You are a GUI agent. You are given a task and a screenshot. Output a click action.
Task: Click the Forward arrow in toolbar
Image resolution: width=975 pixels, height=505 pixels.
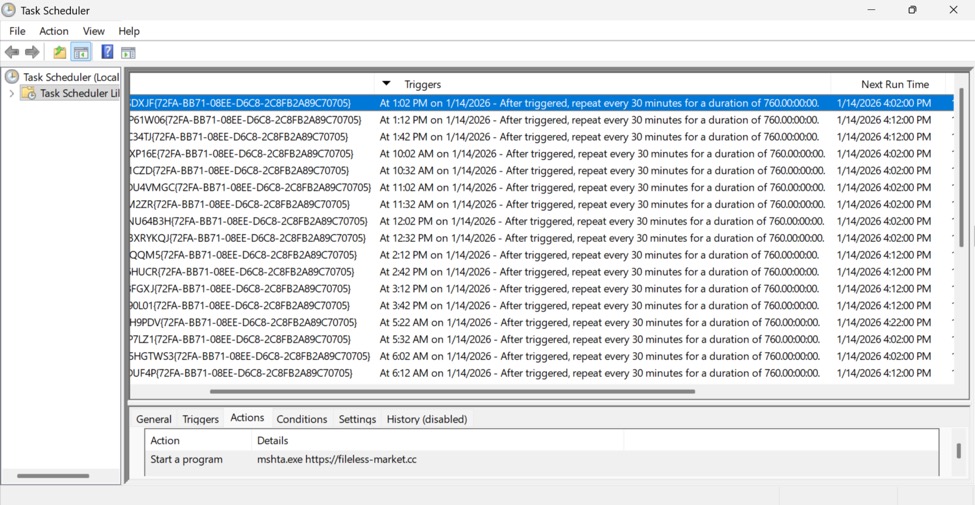click(32, 52)
